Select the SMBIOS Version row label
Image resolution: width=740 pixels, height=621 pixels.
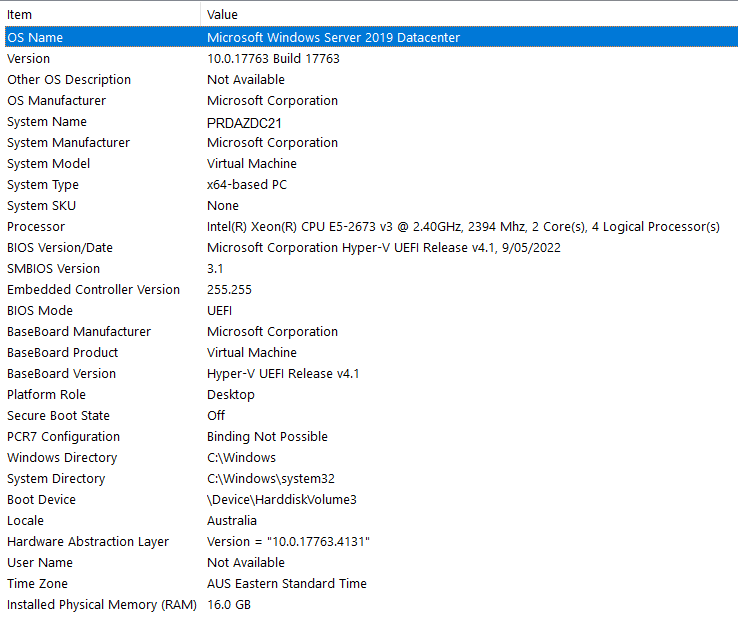[53, 269]
